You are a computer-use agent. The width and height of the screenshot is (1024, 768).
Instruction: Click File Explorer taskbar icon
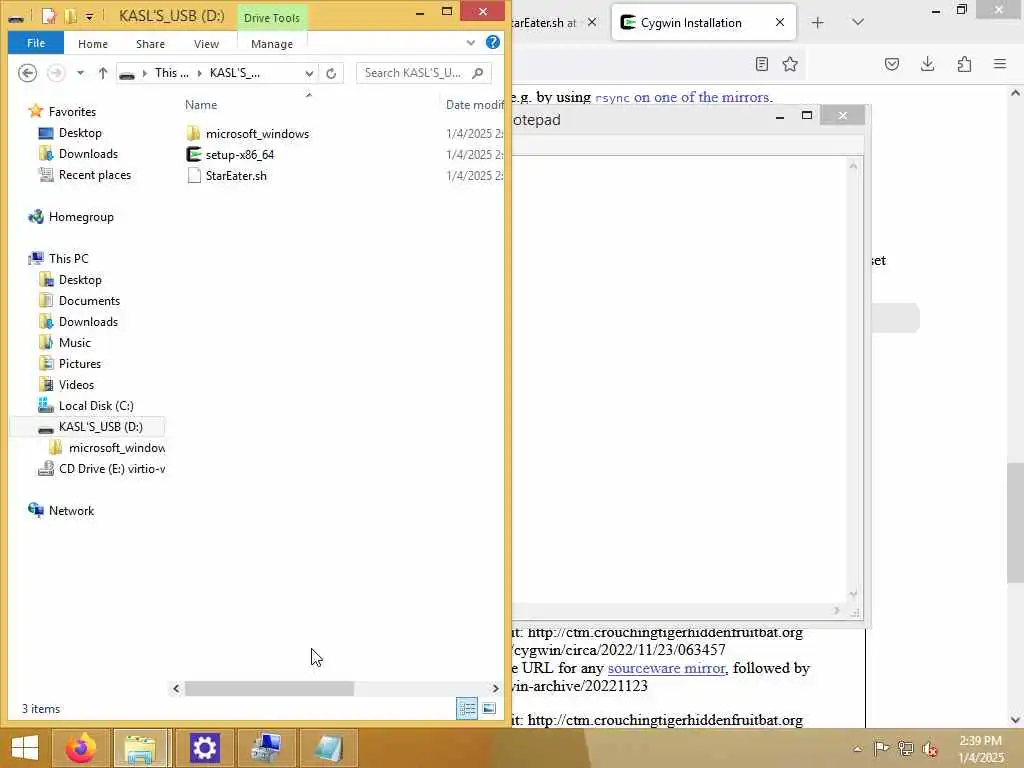[x=141, y=748]
